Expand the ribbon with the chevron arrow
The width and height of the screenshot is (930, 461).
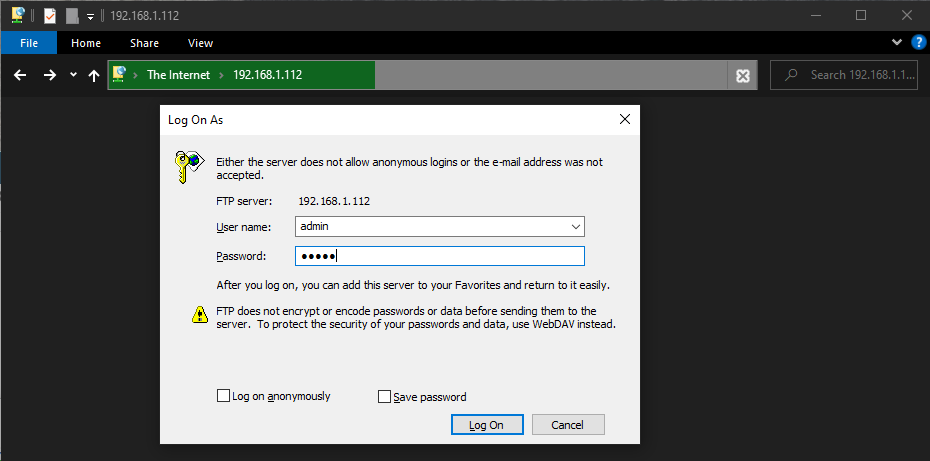[896, 42]
